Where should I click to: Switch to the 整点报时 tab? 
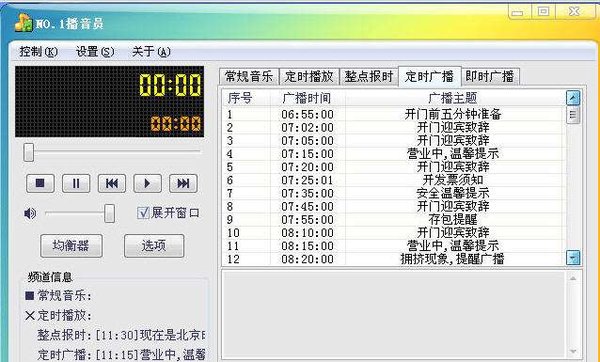click(369, 77)
